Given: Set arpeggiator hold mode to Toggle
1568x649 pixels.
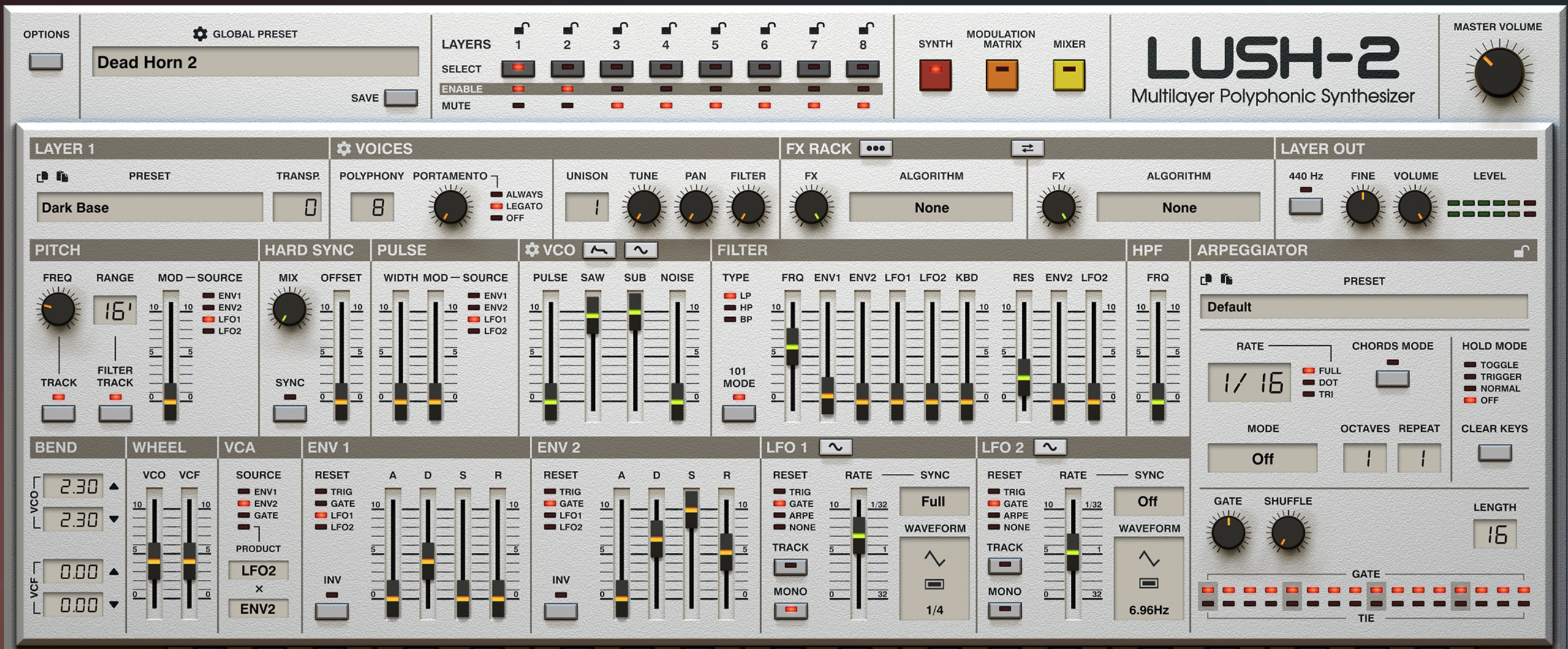Looking at the screenshot, I should pyautogui.click(x=1470, y=365).
